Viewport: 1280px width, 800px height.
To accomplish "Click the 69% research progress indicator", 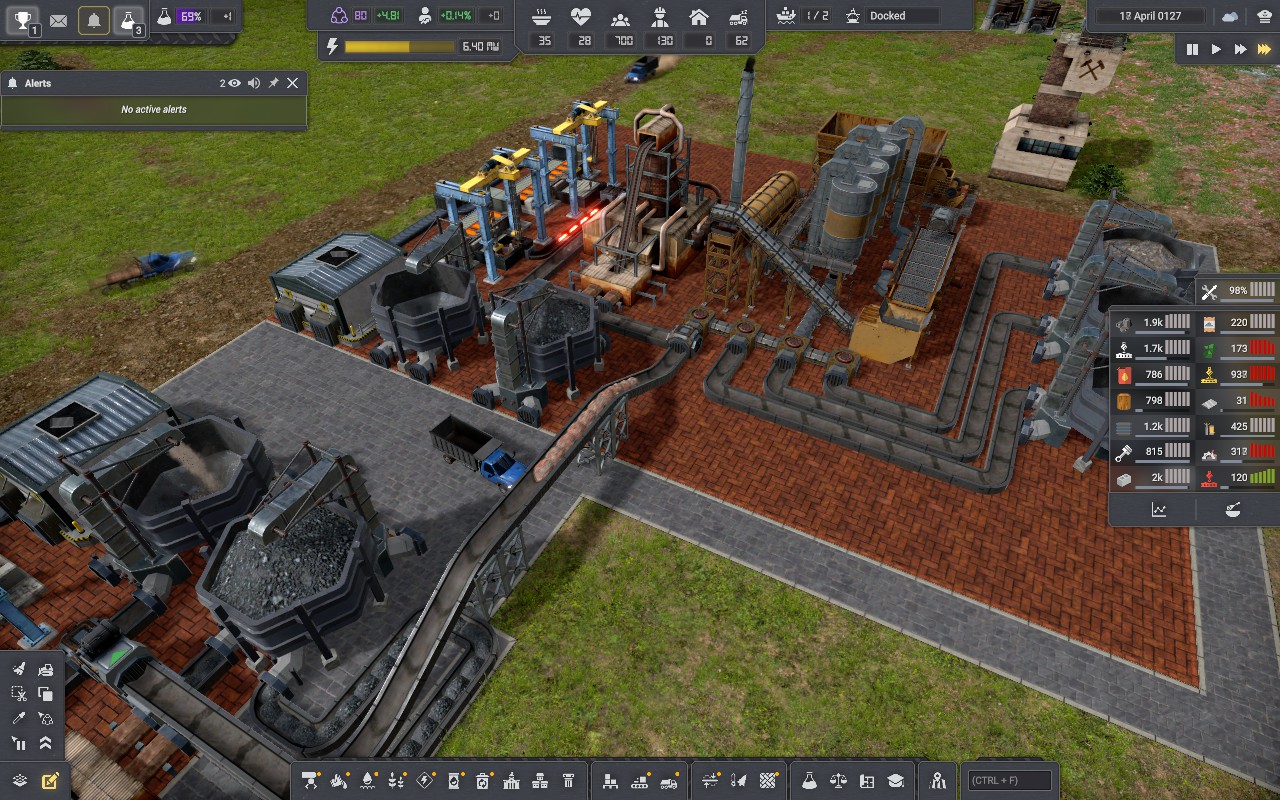I will coord(190,17).
